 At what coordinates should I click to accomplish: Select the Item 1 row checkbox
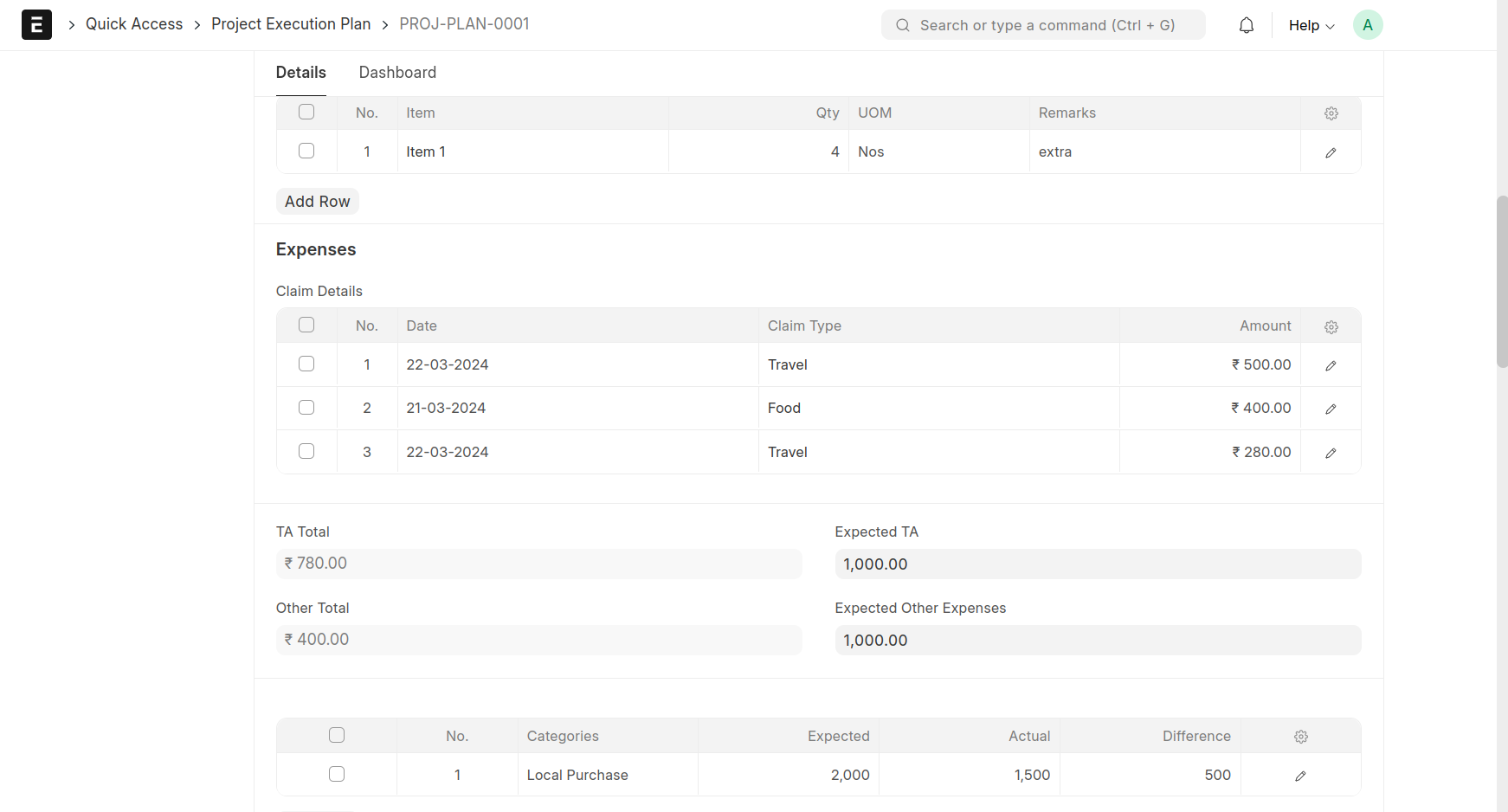[306, 151]
